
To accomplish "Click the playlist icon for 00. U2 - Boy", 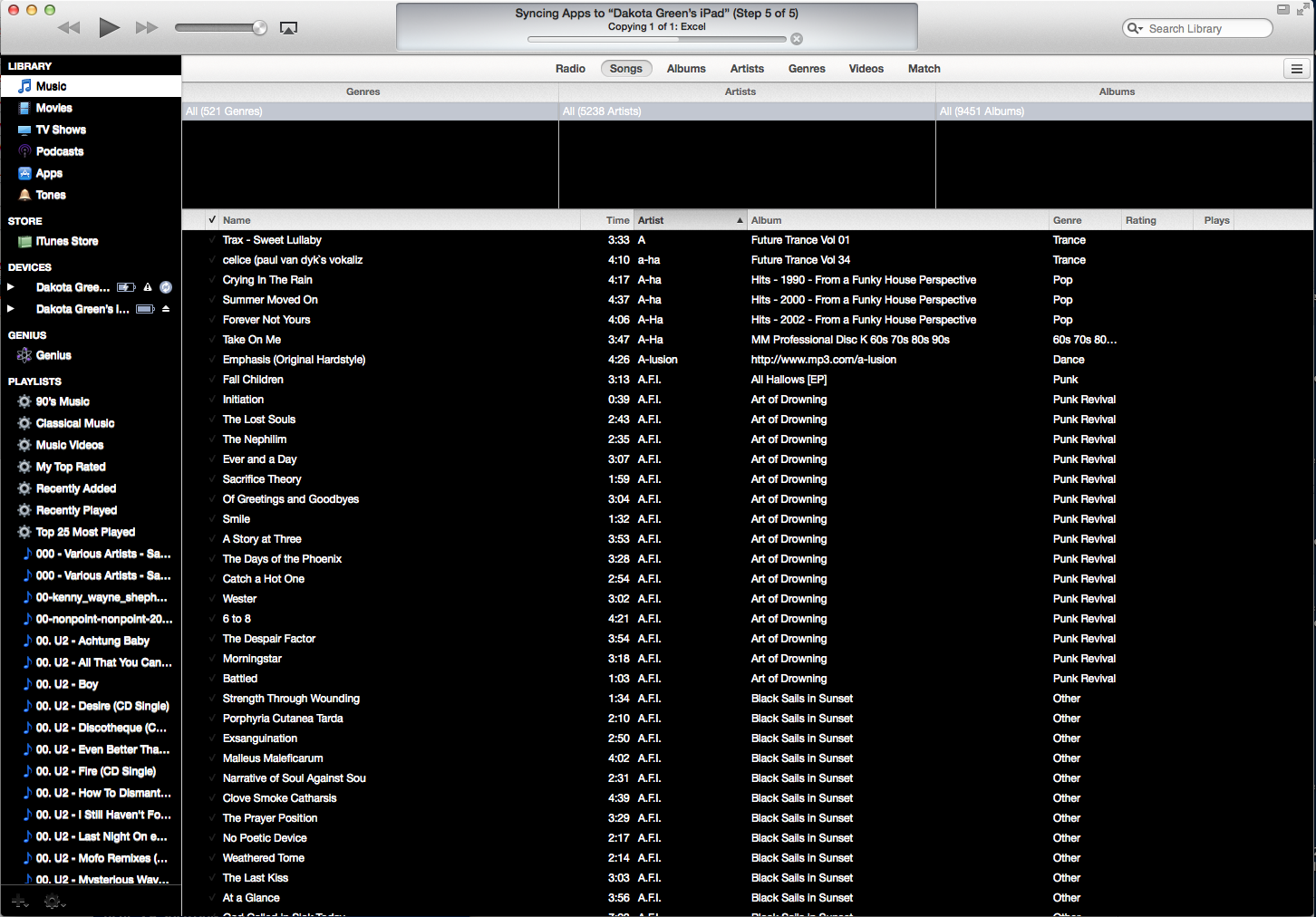I will [27, 684].
